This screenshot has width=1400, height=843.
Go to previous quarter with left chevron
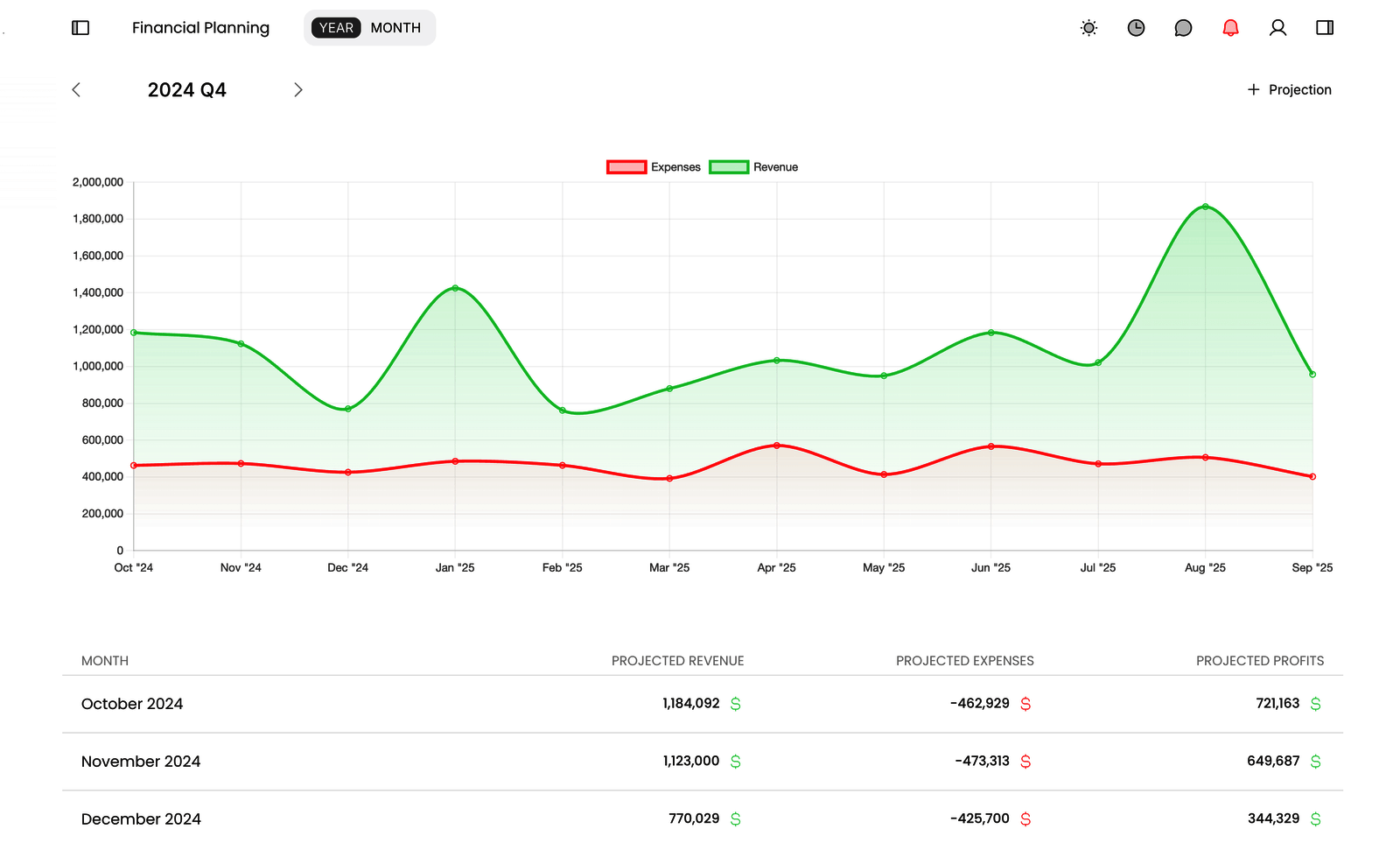76,90
